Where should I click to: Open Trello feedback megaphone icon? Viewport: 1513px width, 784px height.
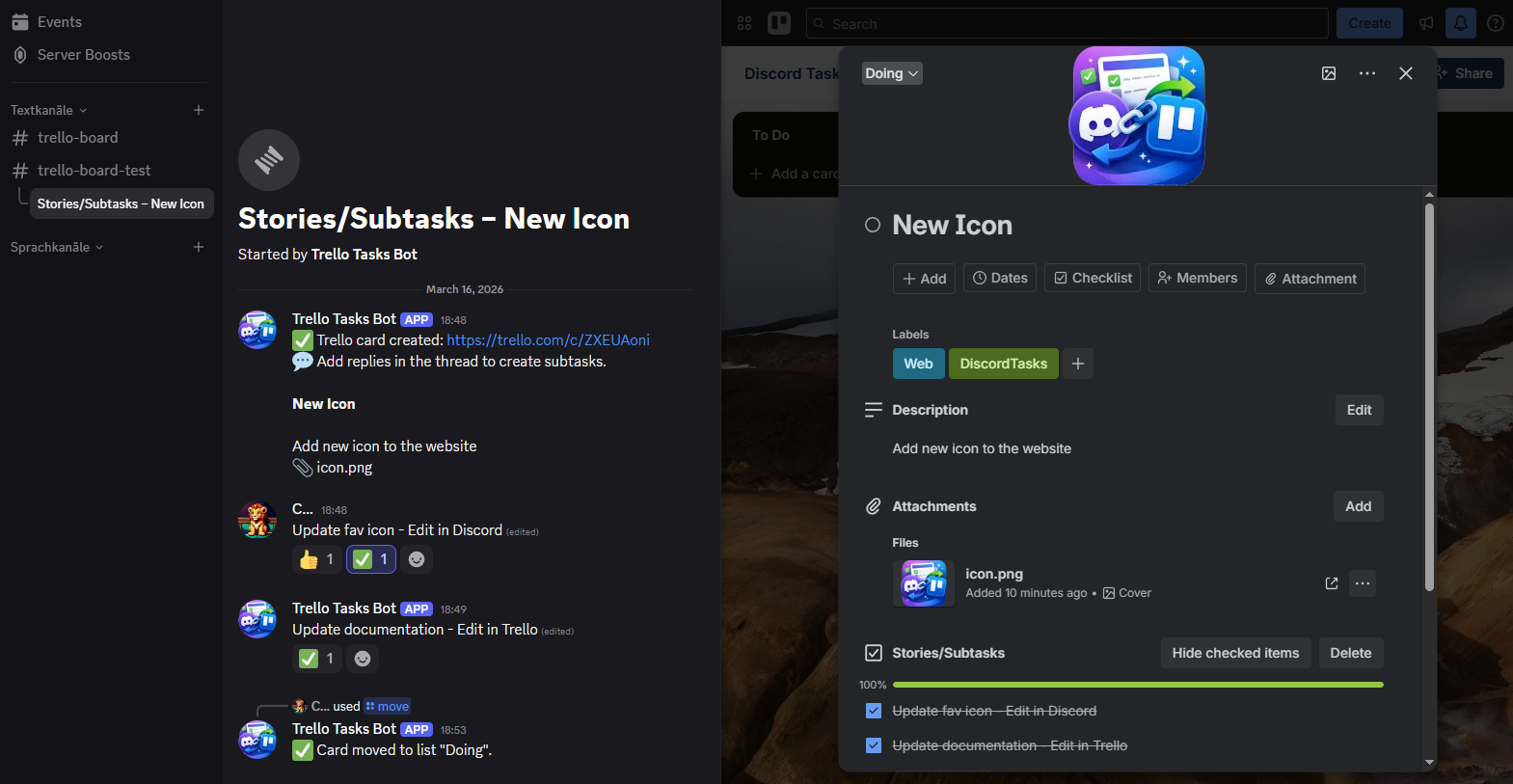(1426, 23)
